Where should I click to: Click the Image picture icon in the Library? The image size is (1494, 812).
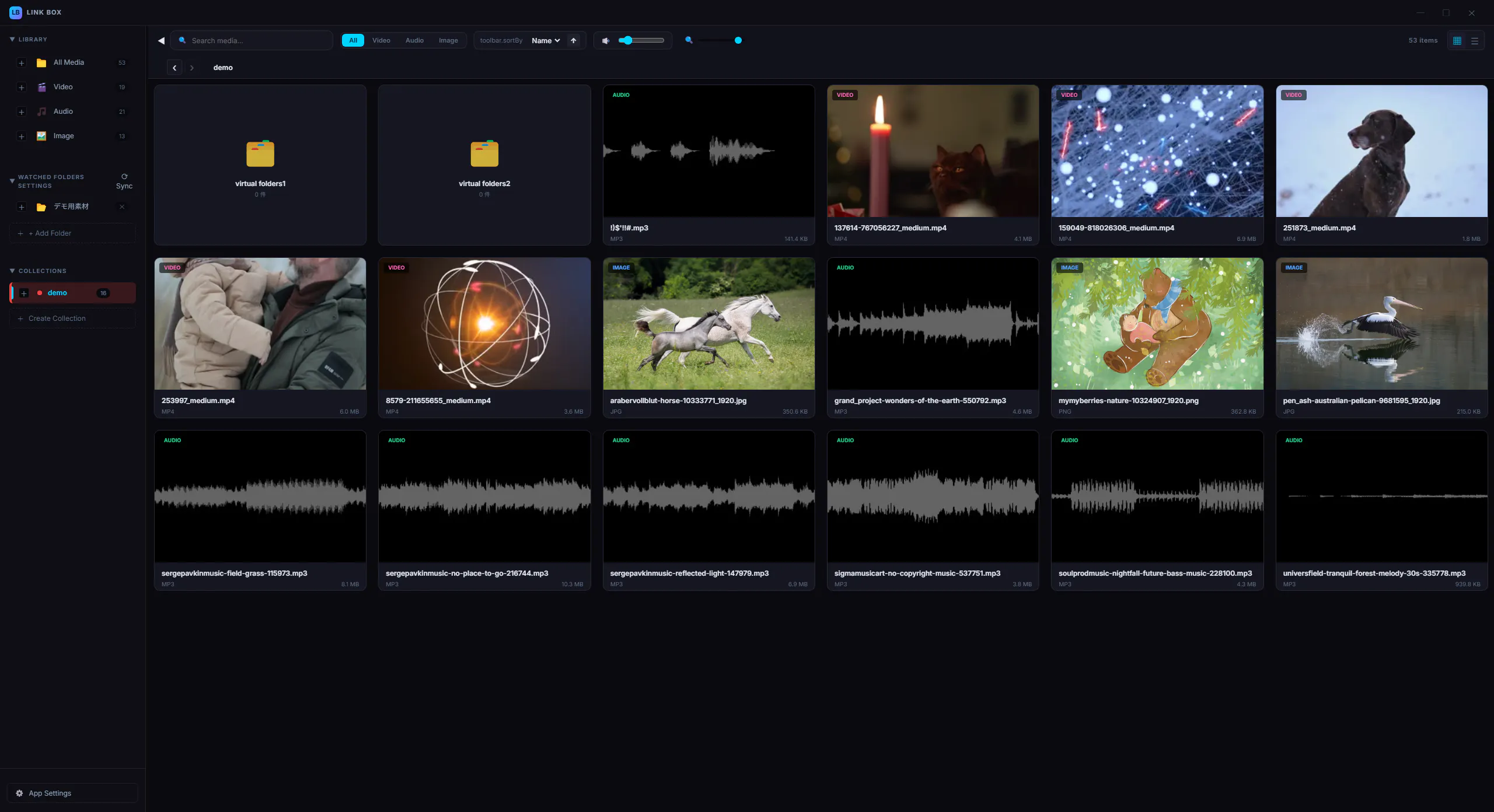(x=41, y=136)
